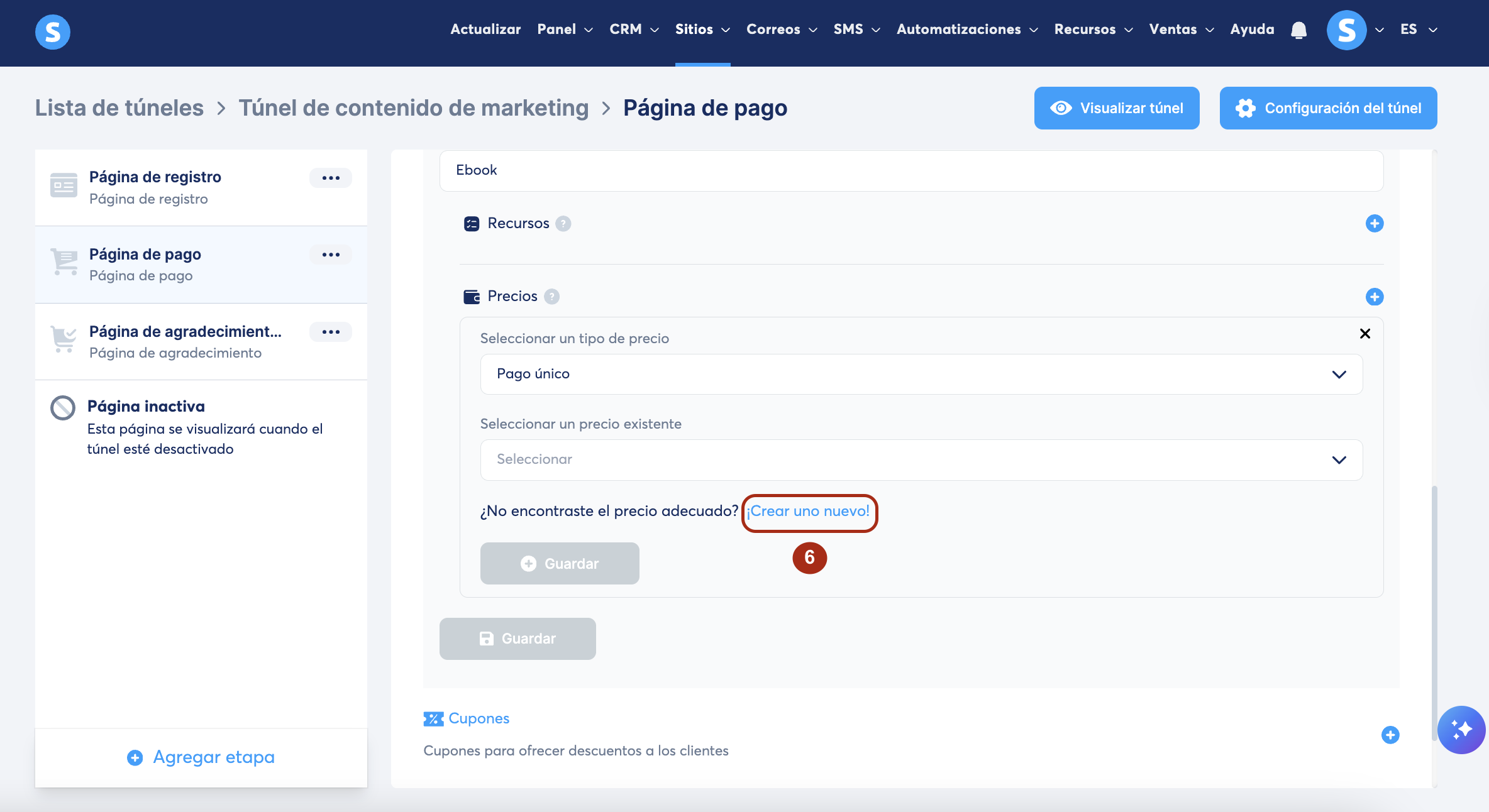
Task: Open the Automatizaciones menu
Action: pyautogui.click(x=966, y=30)
